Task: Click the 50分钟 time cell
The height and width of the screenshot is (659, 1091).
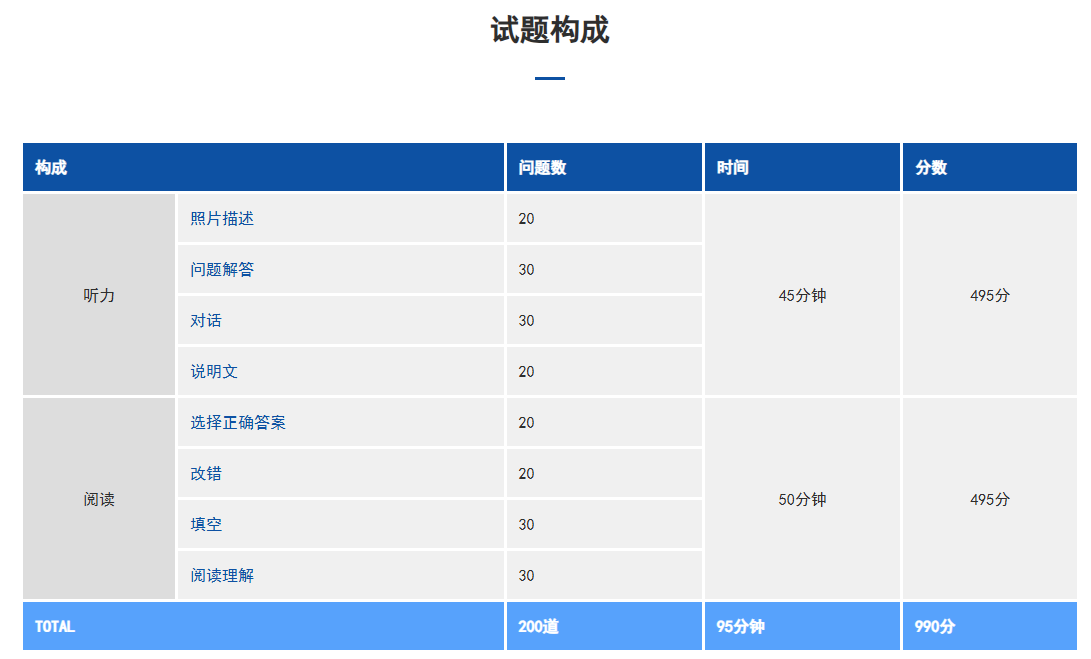Action: pyautogui.click(x=802, y=499)
